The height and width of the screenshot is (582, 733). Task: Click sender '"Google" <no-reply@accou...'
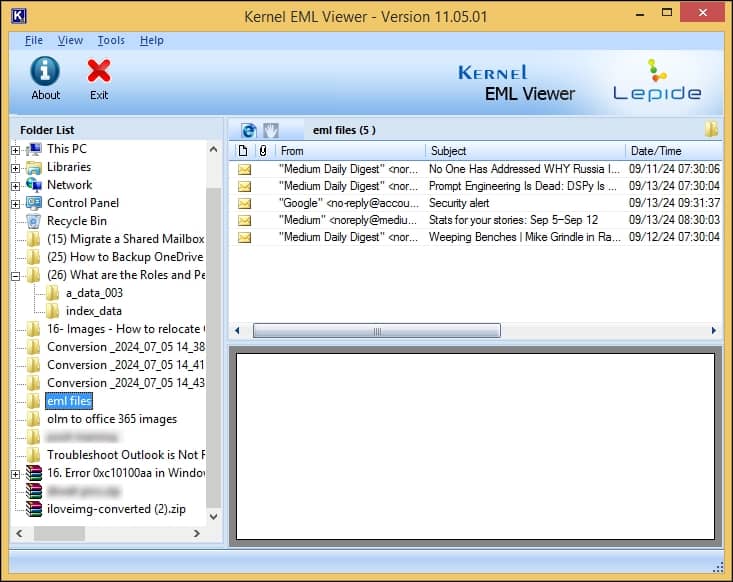(349, 203)
